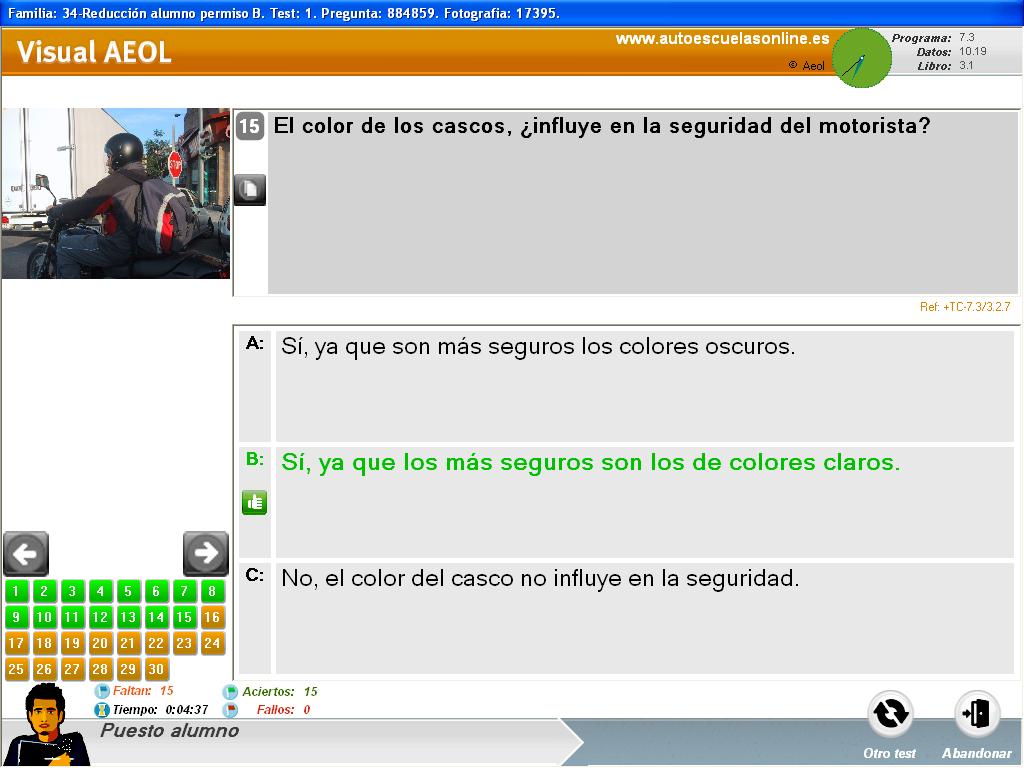Click the left arrow previous question button
The height and width of the screenshot is (768, 1024).
click(x=26, y=553)
